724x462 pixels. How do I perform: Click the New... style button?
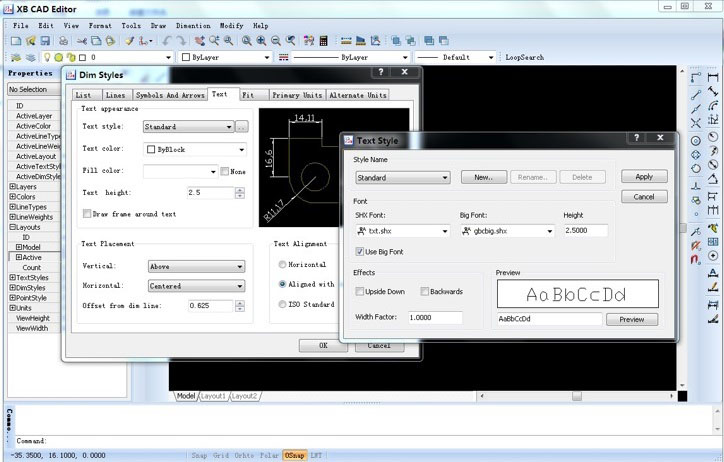point(483,177)
